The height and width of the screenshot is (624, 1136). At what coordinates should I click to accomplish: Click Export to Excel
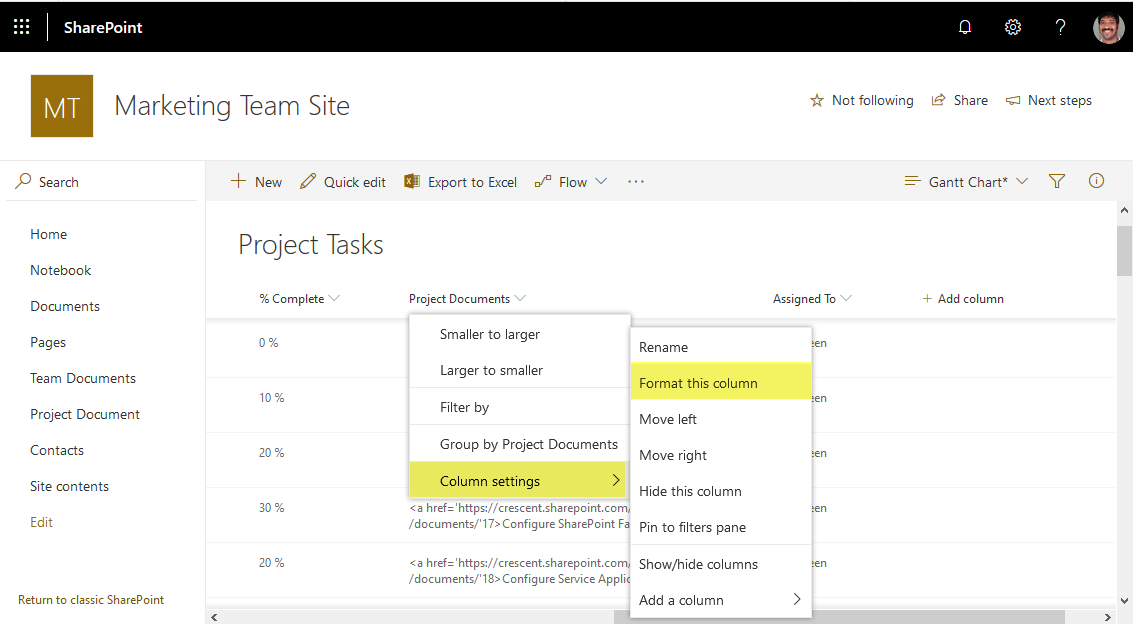(460, 181)
